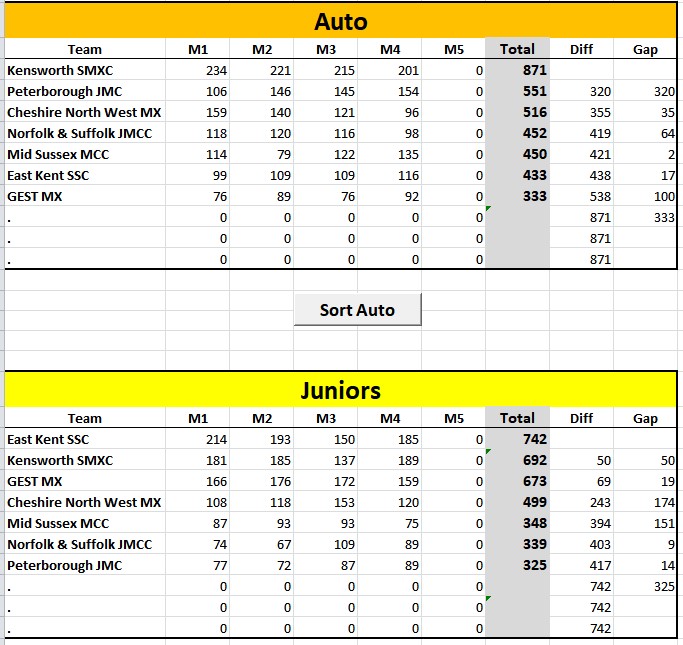683x645 pixels.
Task: Select the orange Auto title banner
Action: coord(341,21)
